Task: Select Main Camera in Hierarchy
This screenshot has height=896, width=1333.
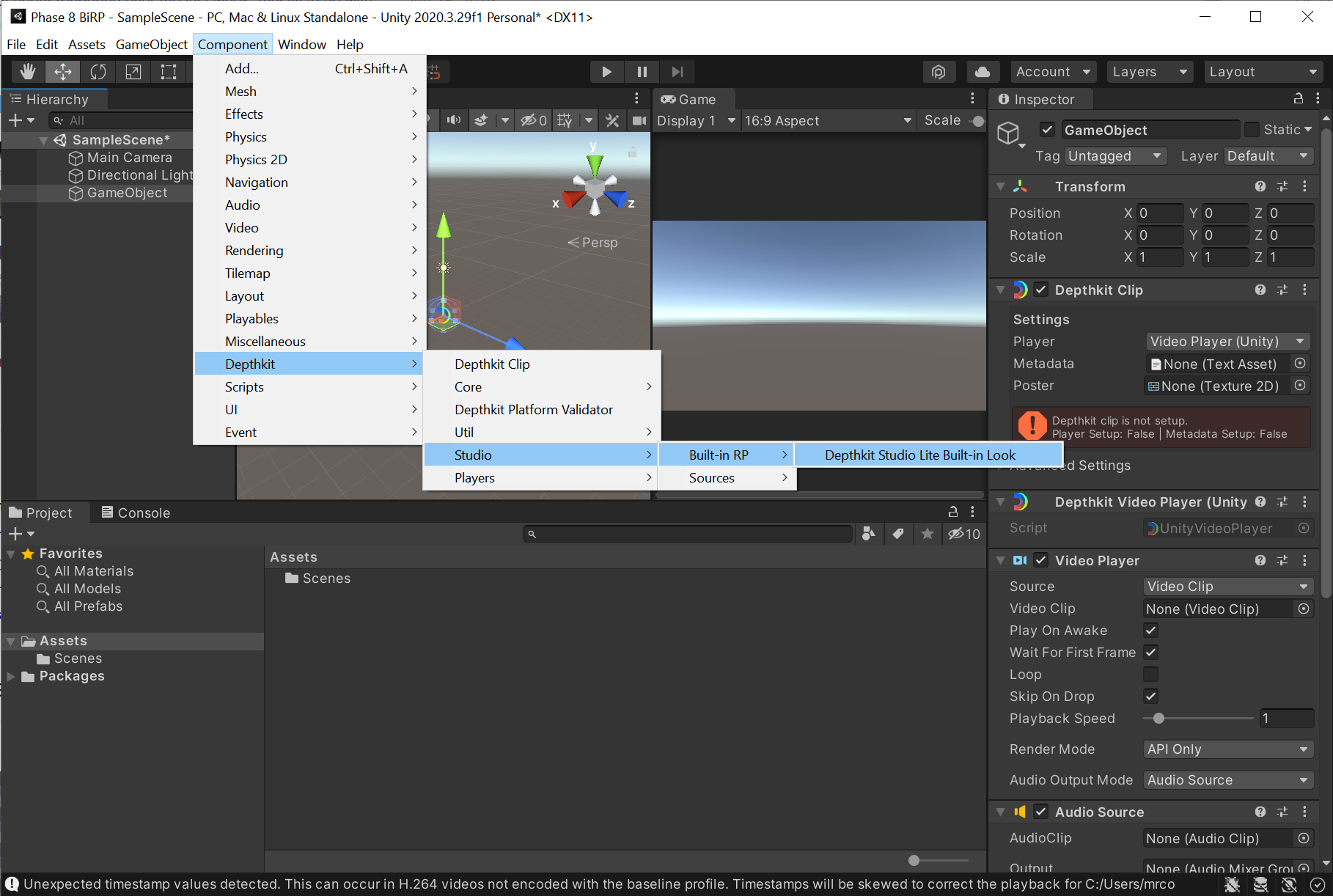Action: (x=129, y=158)
